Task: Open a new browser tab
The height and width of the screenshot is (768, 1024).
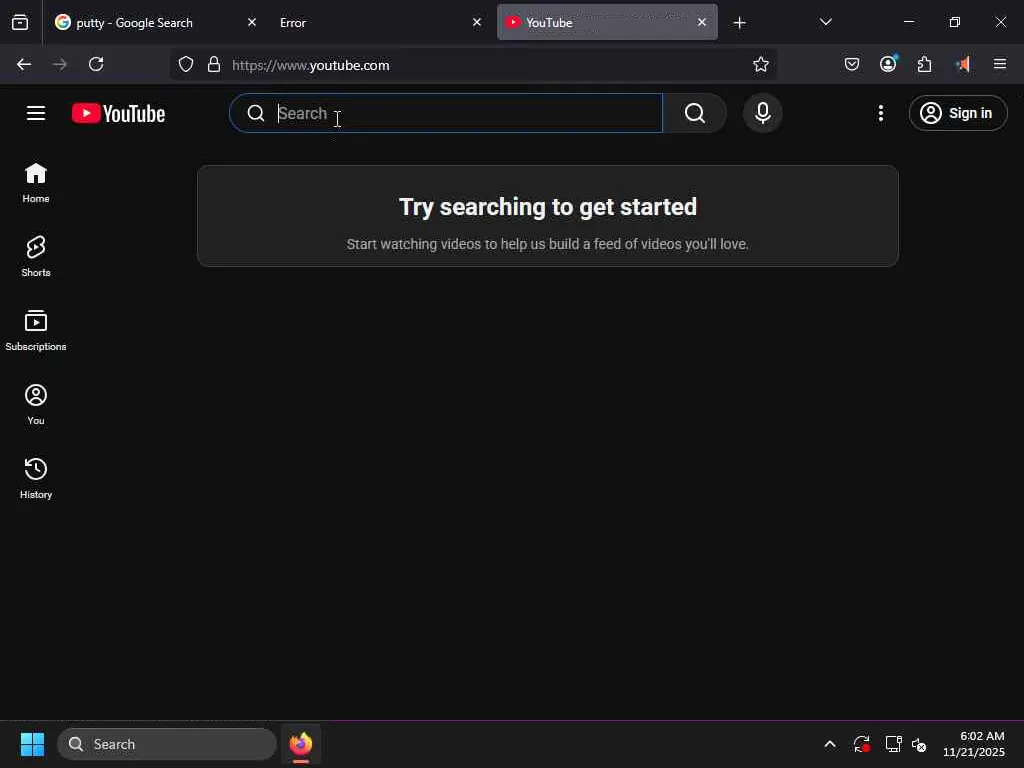Action: coord(739,23)
